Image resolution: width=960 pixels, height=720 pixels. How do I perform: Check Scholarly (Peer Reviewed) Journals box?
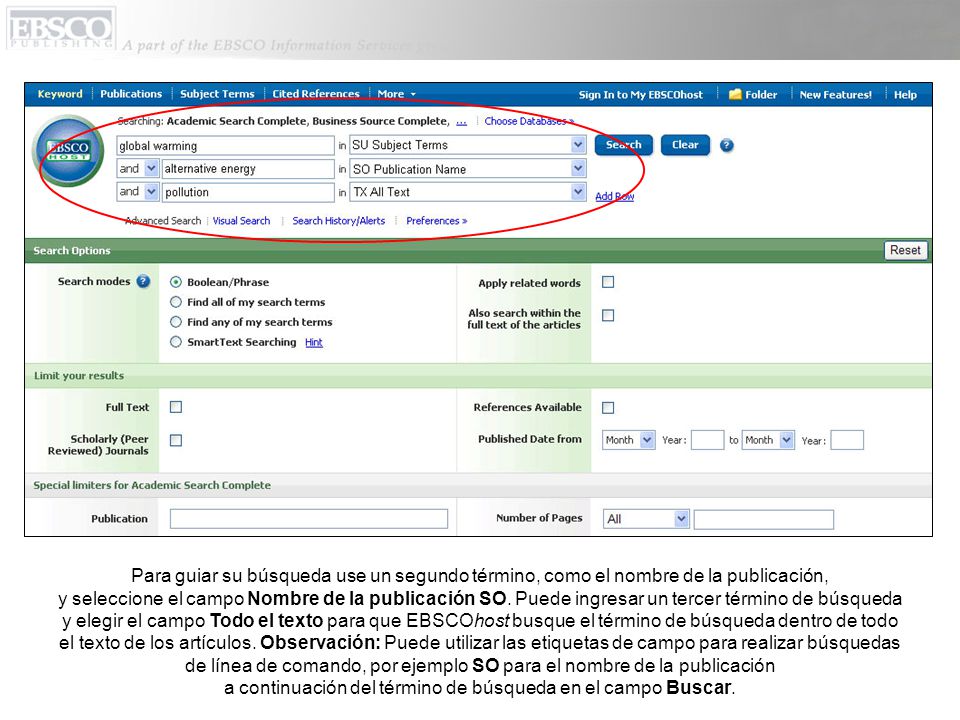pyautogui.click(x=176, y=440)
